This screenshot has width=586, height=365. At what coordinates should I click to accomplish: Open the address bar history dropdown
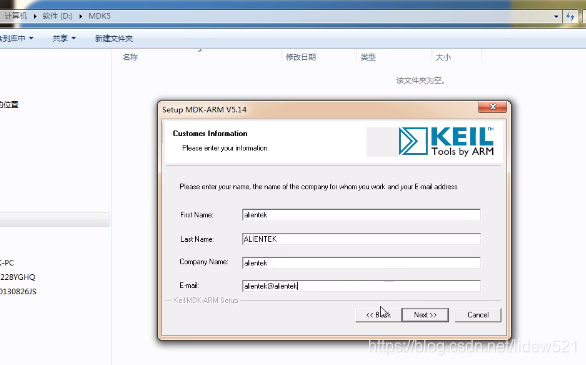pyautogui.click(x=556, y=16)
